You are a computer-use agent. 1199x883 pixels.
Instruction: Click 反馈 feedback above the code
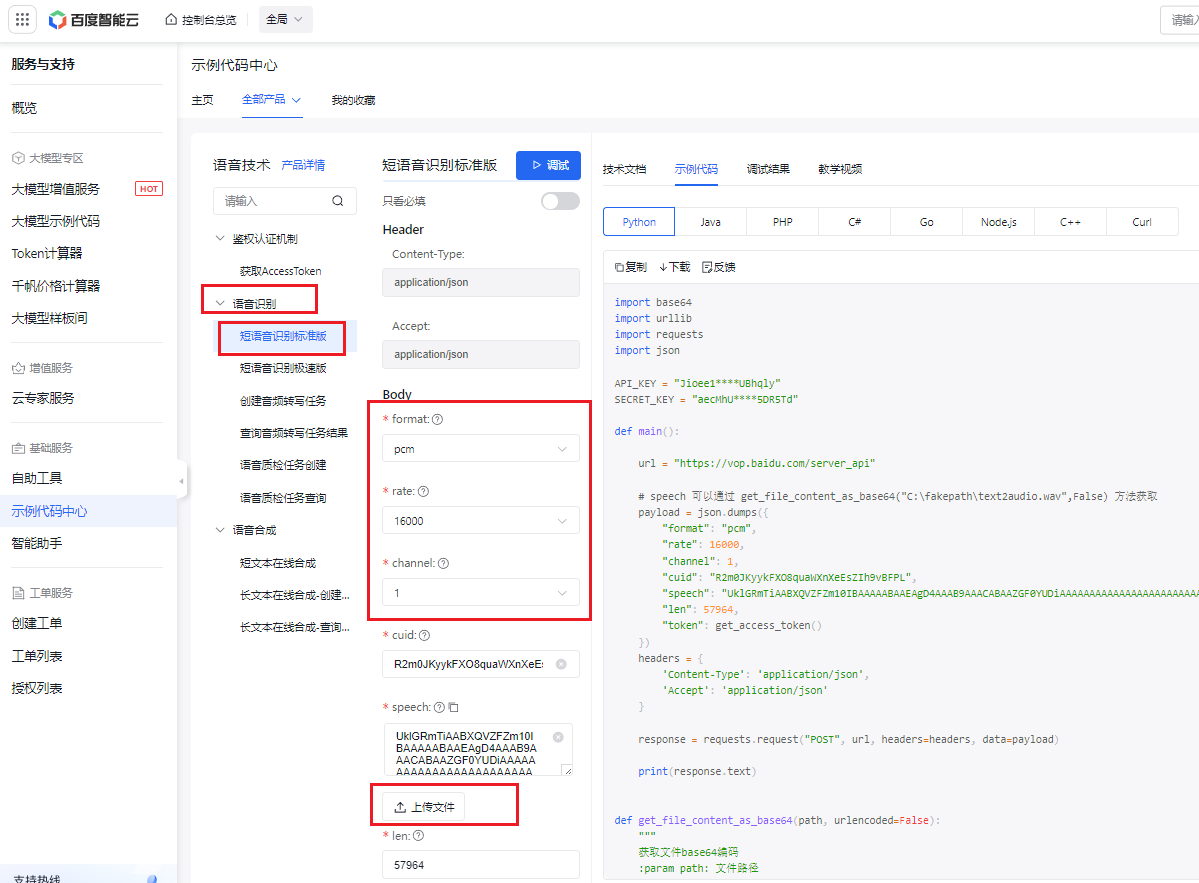[x=719, y=267]
